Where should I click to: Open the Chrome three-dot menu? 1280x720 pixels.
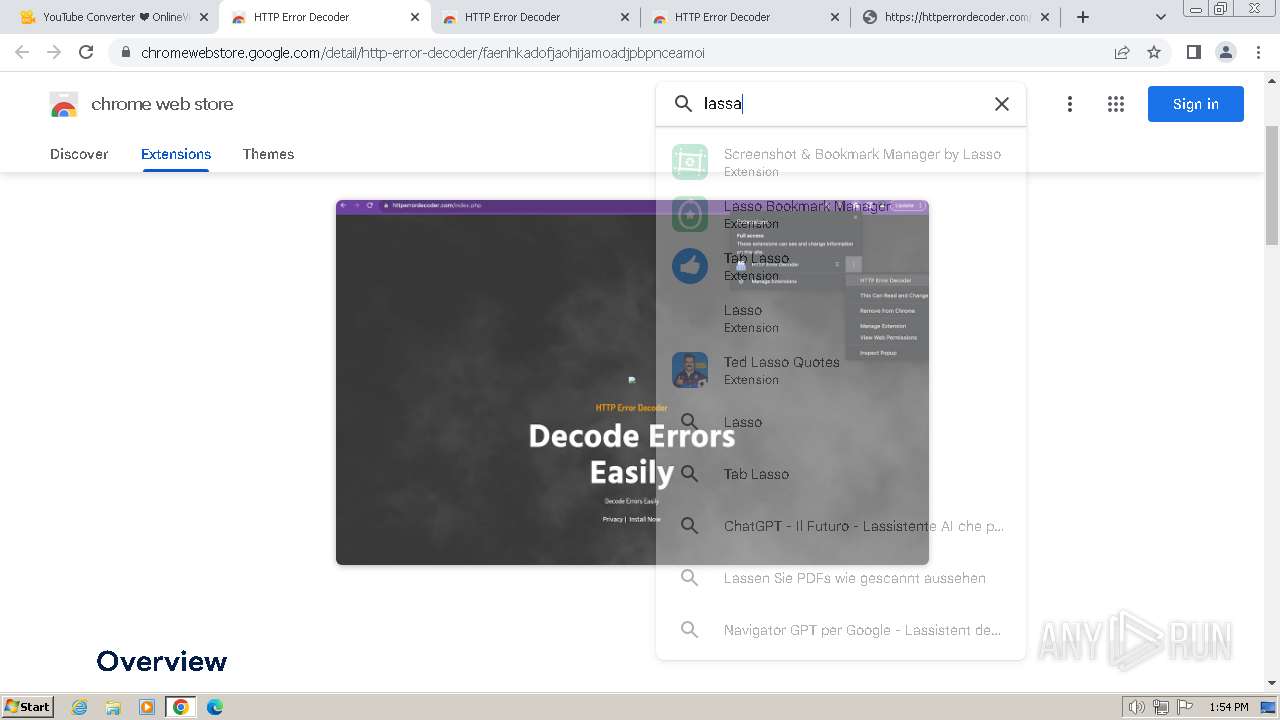point(1258,52)
